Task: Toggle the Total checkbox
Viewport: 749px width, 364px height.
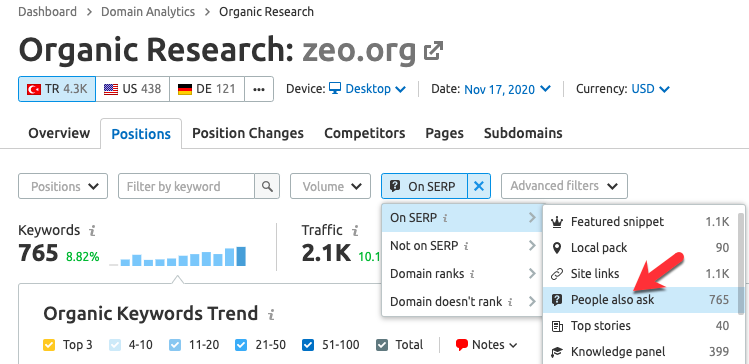Action: [382, 345]
